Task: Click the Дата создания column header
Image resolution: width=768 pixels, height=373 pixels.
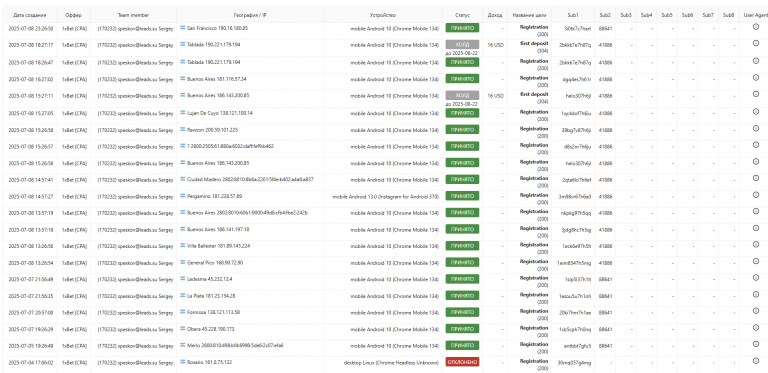Action: [x=30, y=15]
